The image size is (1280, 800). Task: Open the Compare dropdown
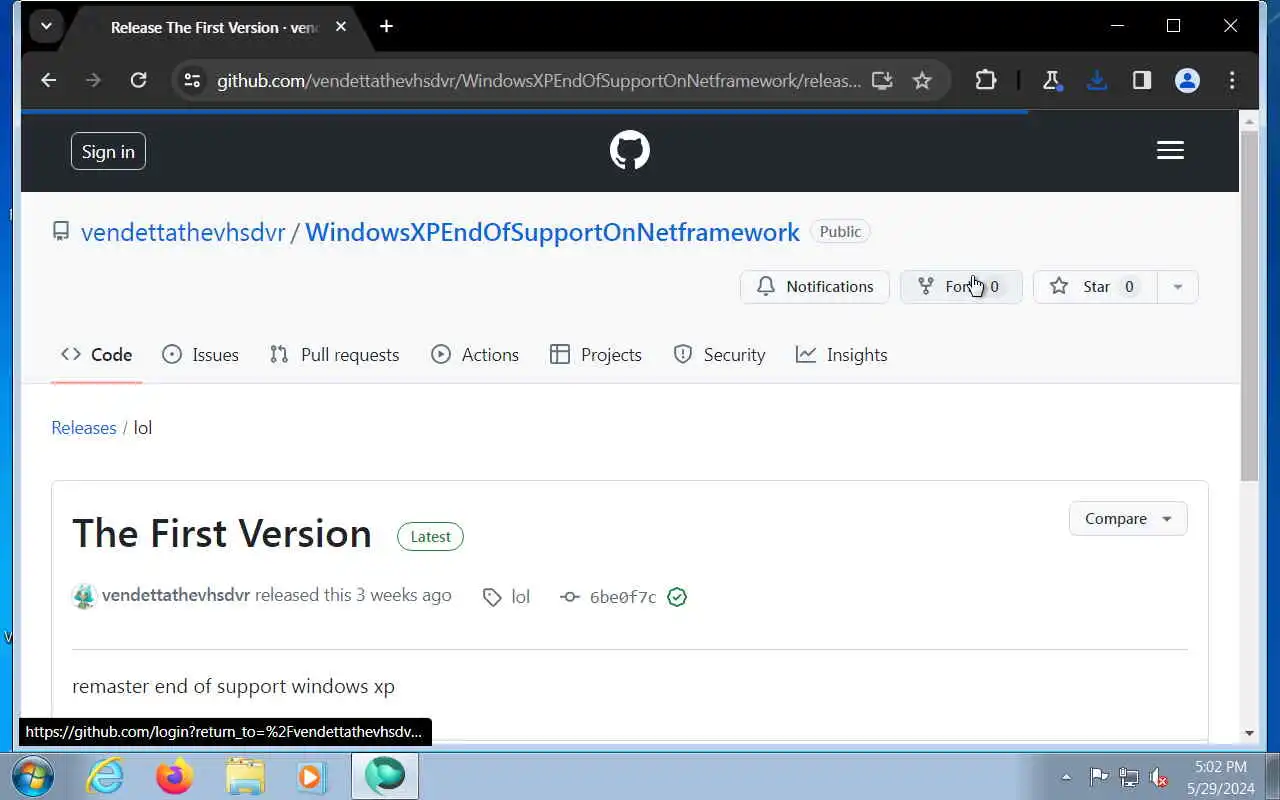1128,519
